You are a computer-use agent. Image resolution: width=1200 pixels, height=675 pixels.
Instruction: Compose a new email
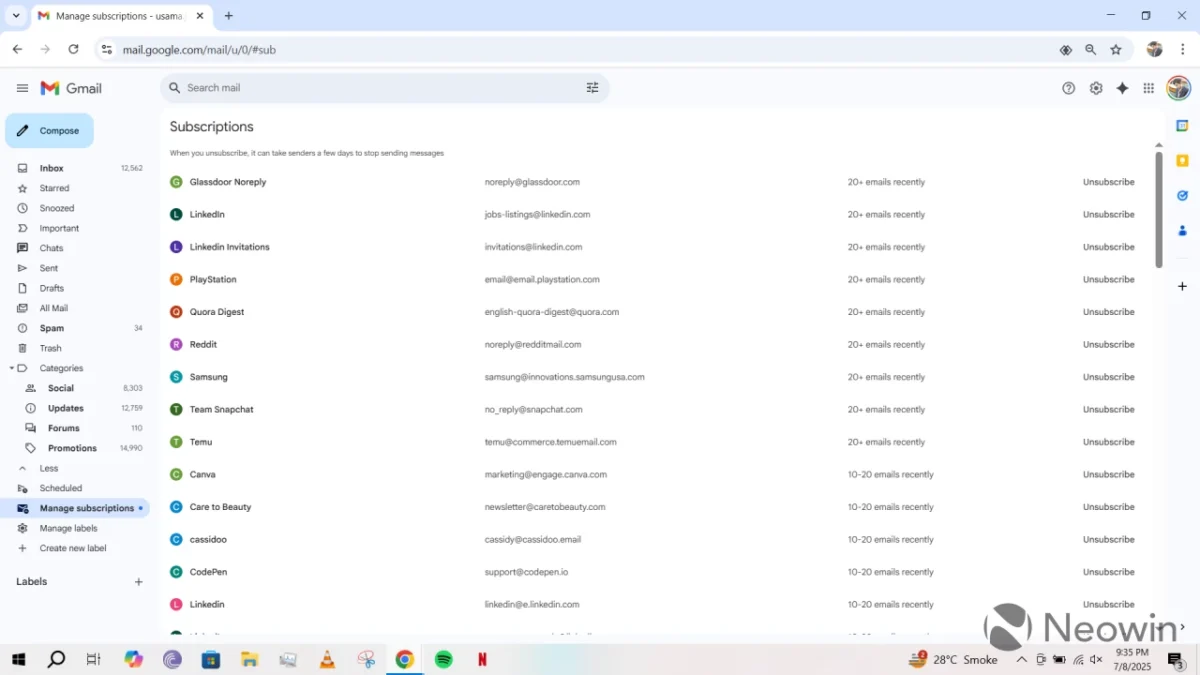[49, 131]
